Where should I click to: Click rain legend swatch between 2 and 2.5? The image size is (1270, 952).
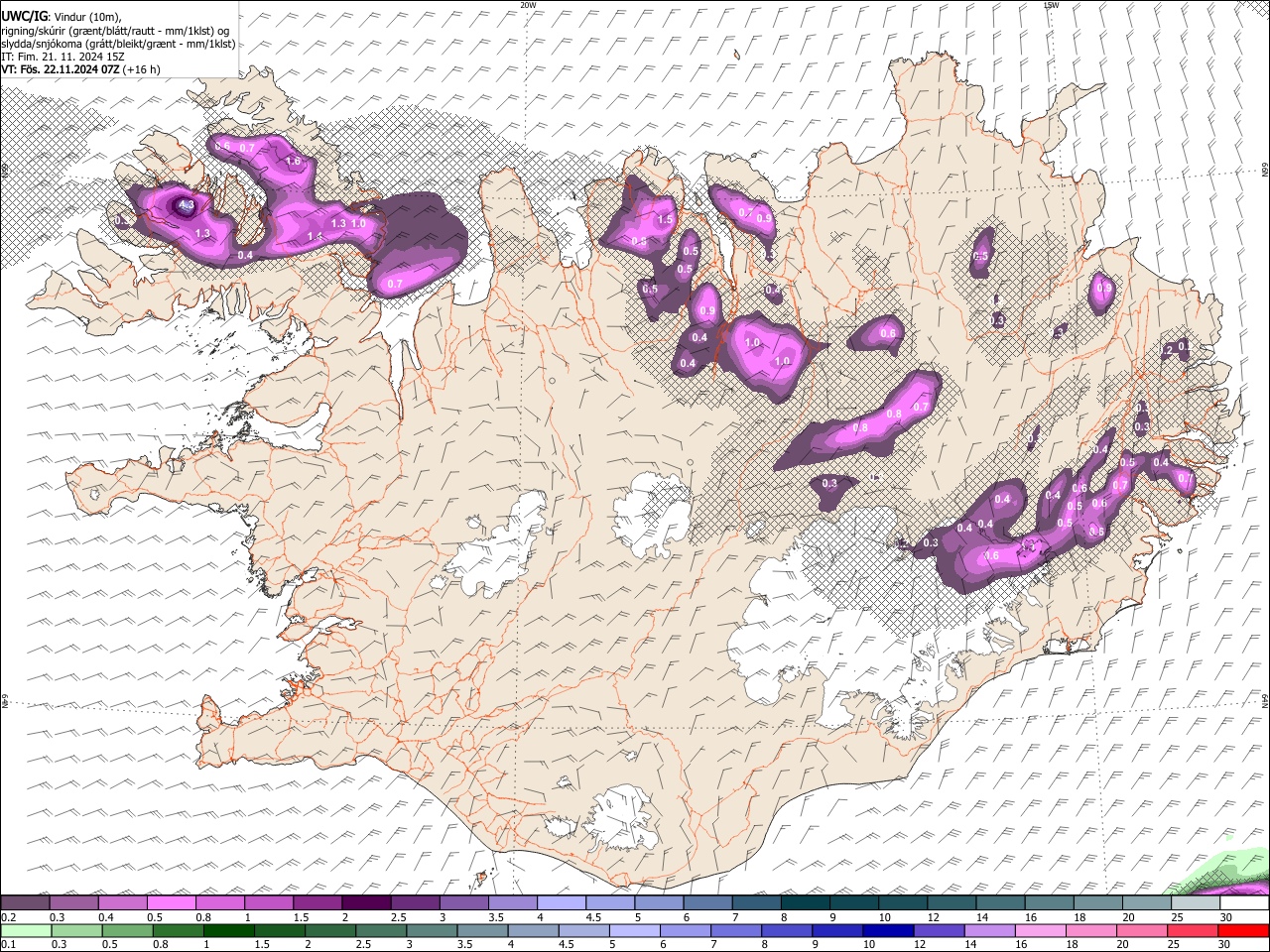(330, 930)
